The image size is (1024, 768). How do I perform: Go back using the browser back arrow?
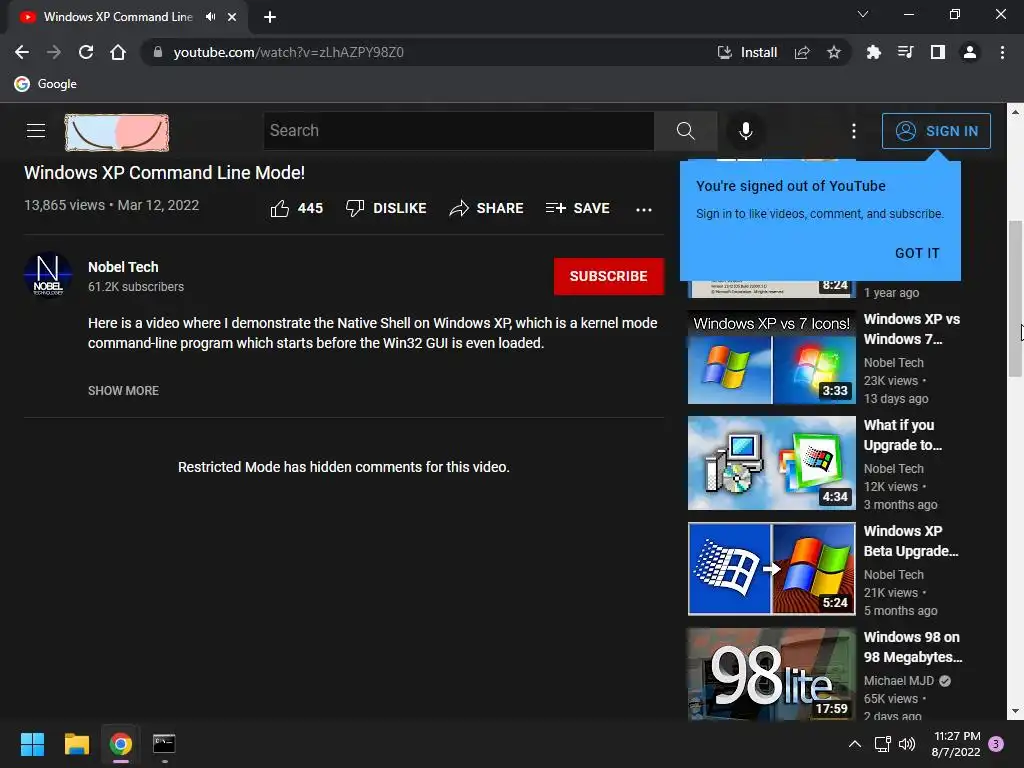[22, 52]
